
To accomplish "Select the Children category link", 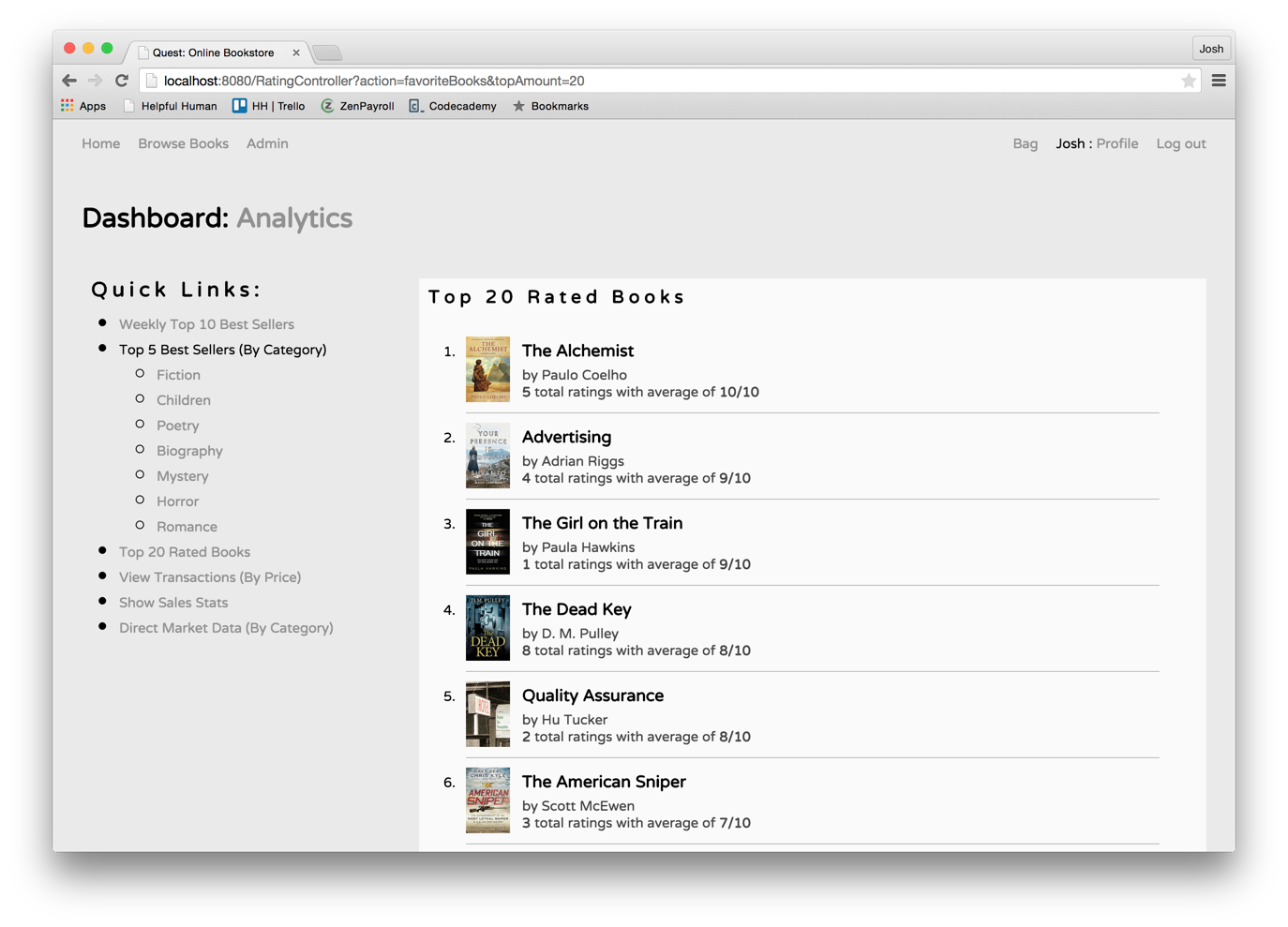I will point(184,400).
